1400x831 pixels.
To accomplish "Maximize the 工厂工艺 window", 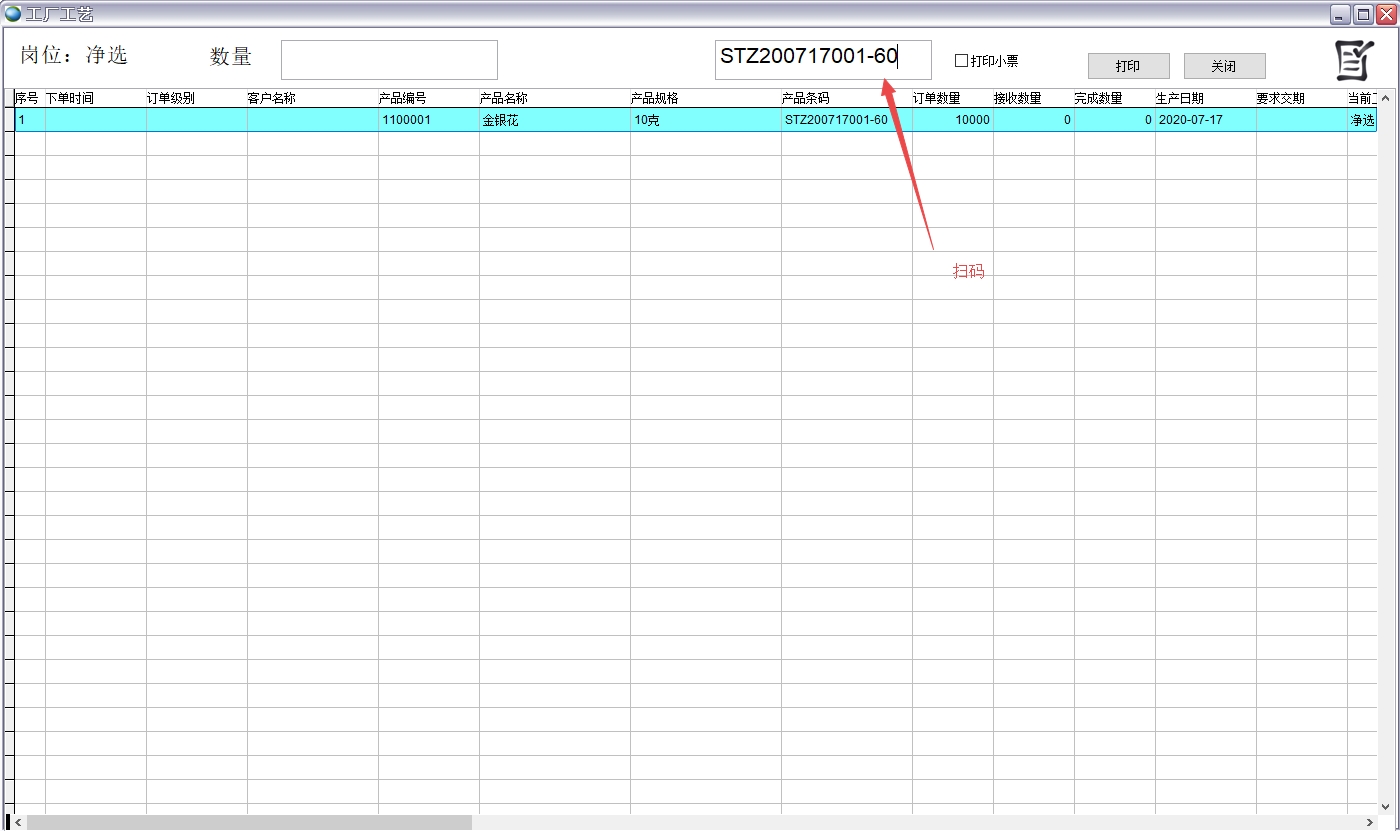I will point(1363,14).
